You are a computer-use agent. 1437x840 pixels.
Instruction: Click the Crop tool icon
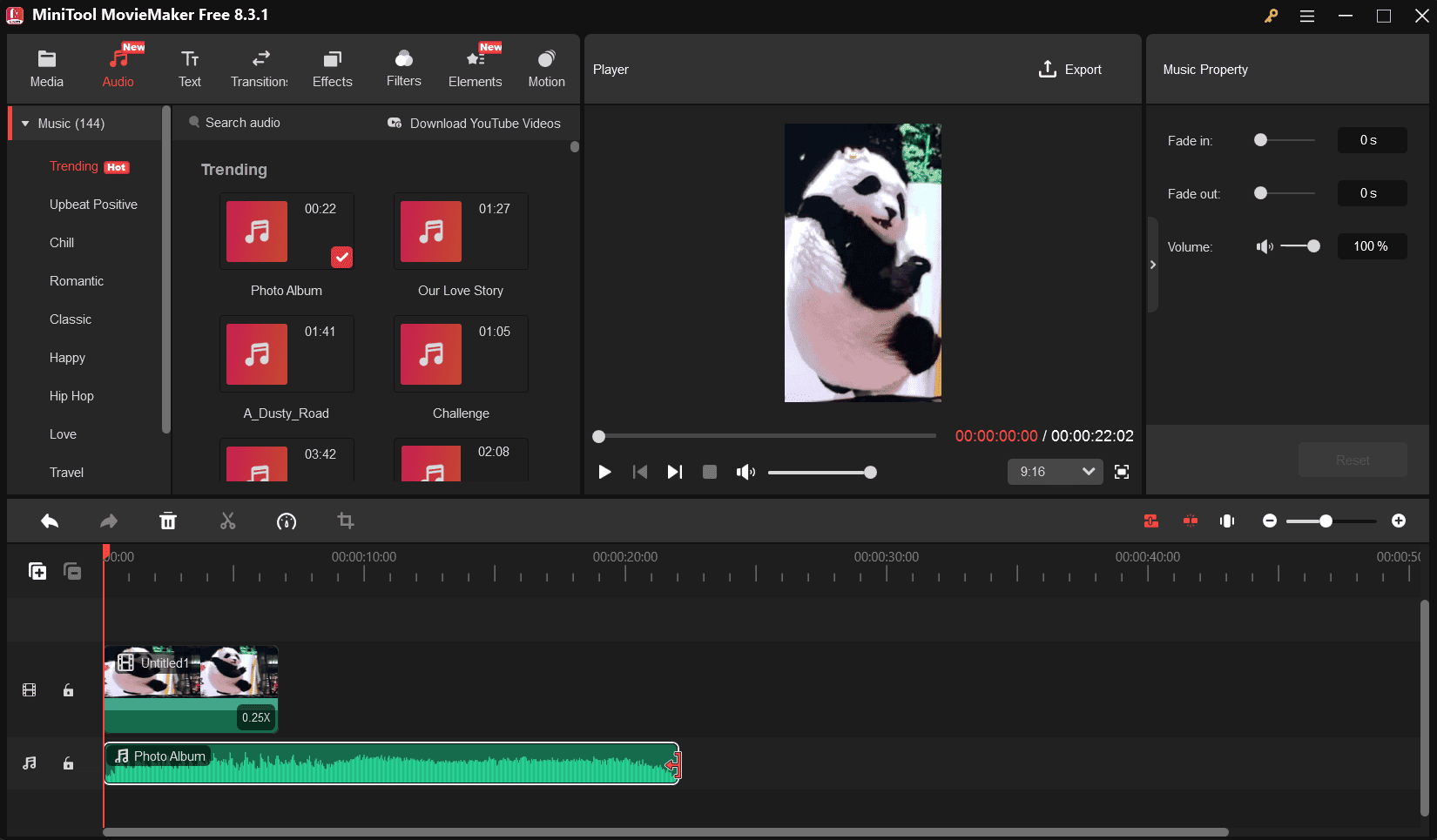[346, 521]
